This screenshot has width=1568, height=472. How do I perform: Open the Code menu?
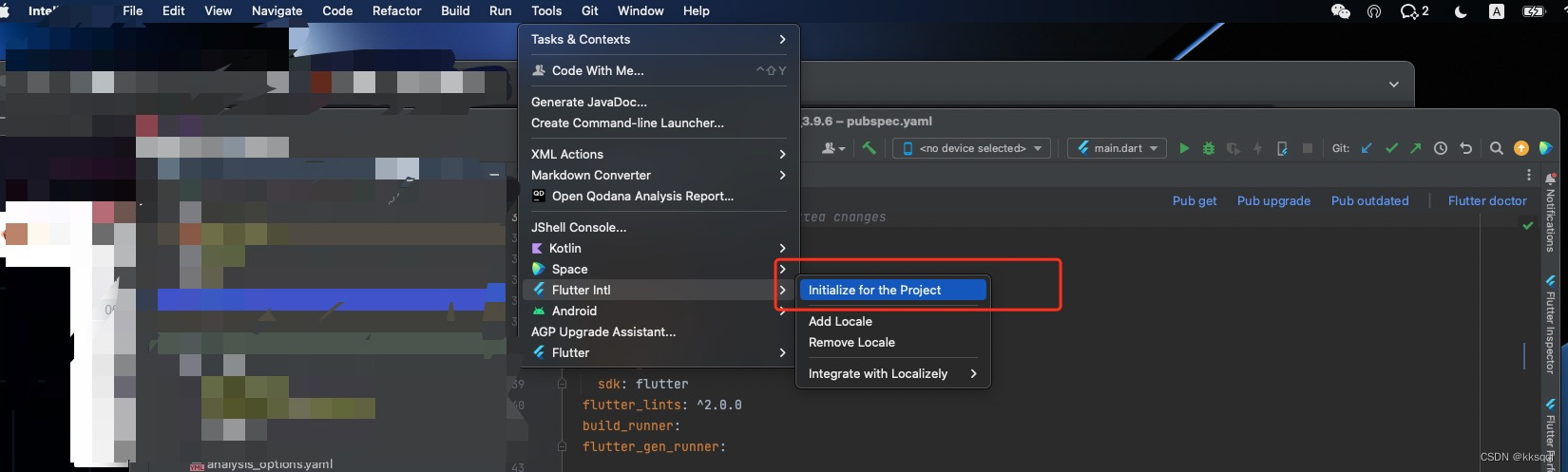(337, 10)
